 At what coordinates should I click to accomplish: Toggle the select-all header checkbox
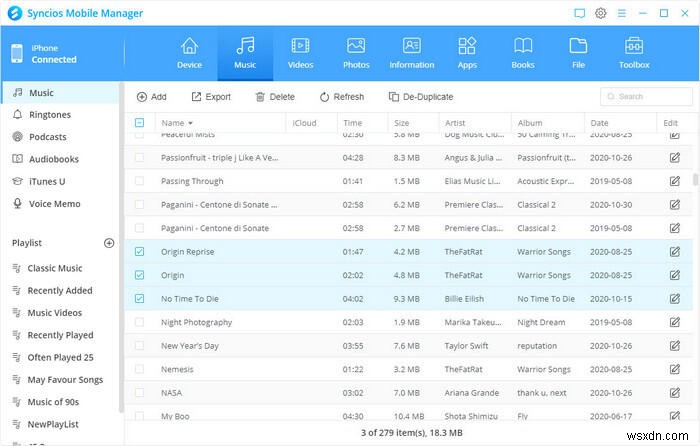139,122
